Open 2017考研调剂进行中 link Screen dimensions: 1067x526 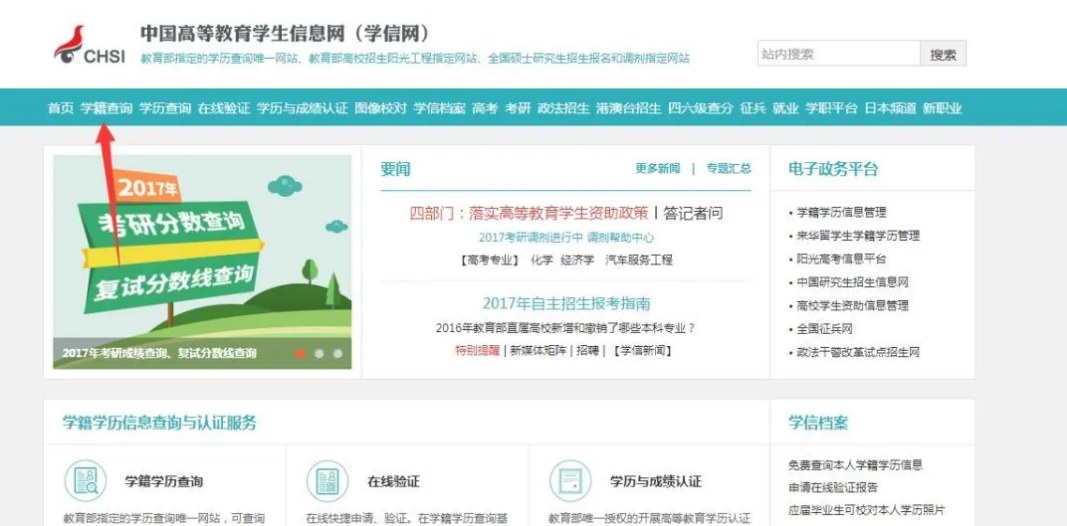pos(531,237)
